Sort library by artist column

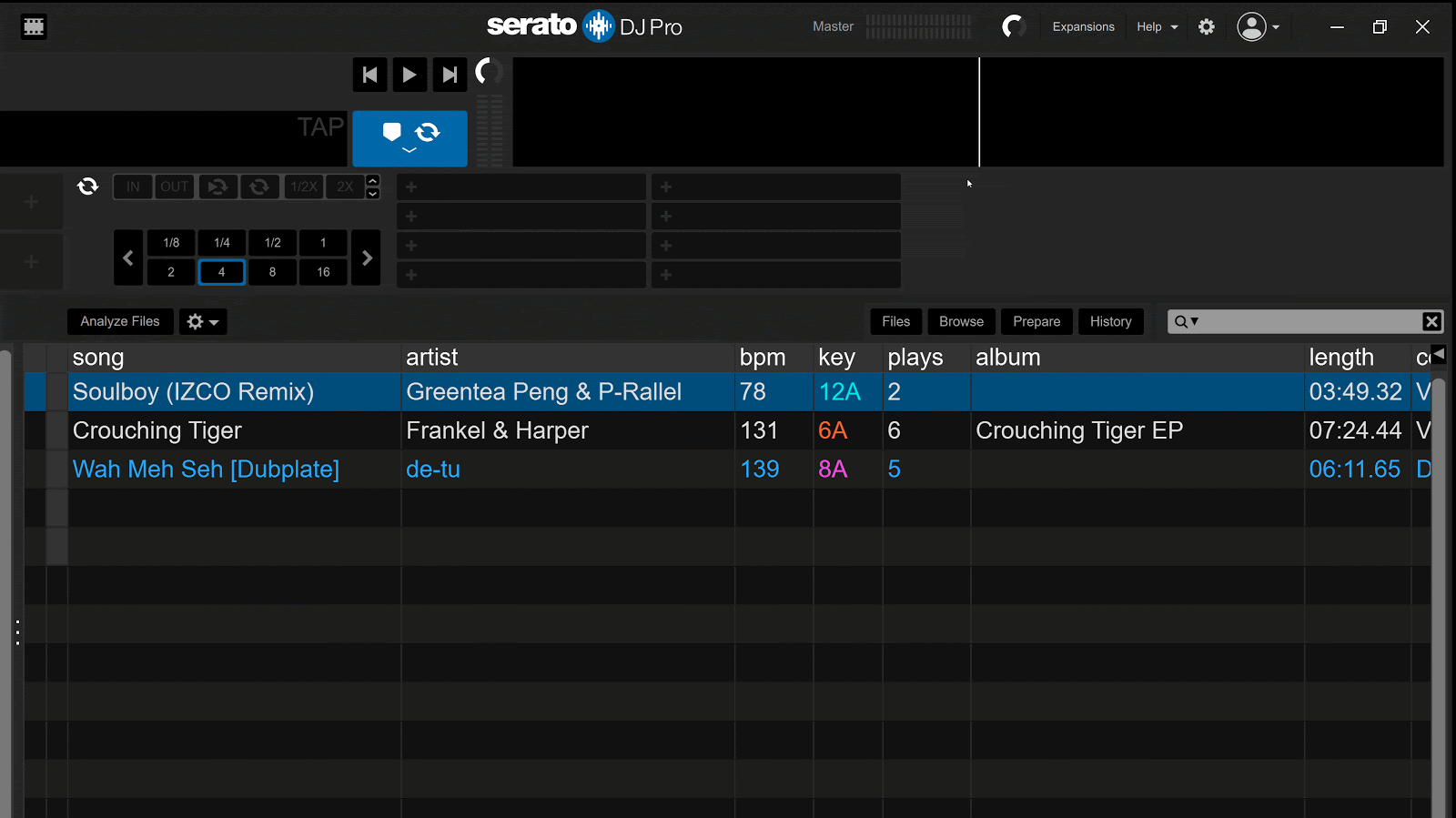568,358
